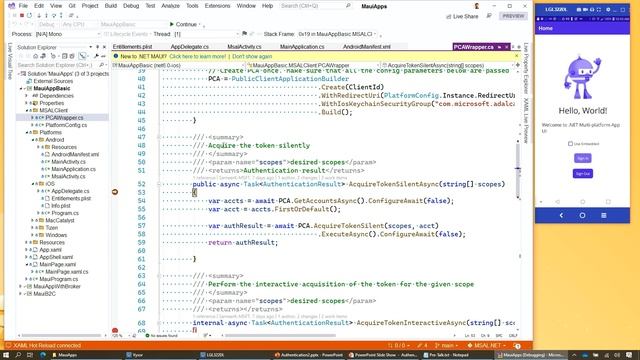Click Solution Explorer properties wrench icon
Image resolution: width=640 pixels, height=360 pixels.
click(96, 56)
